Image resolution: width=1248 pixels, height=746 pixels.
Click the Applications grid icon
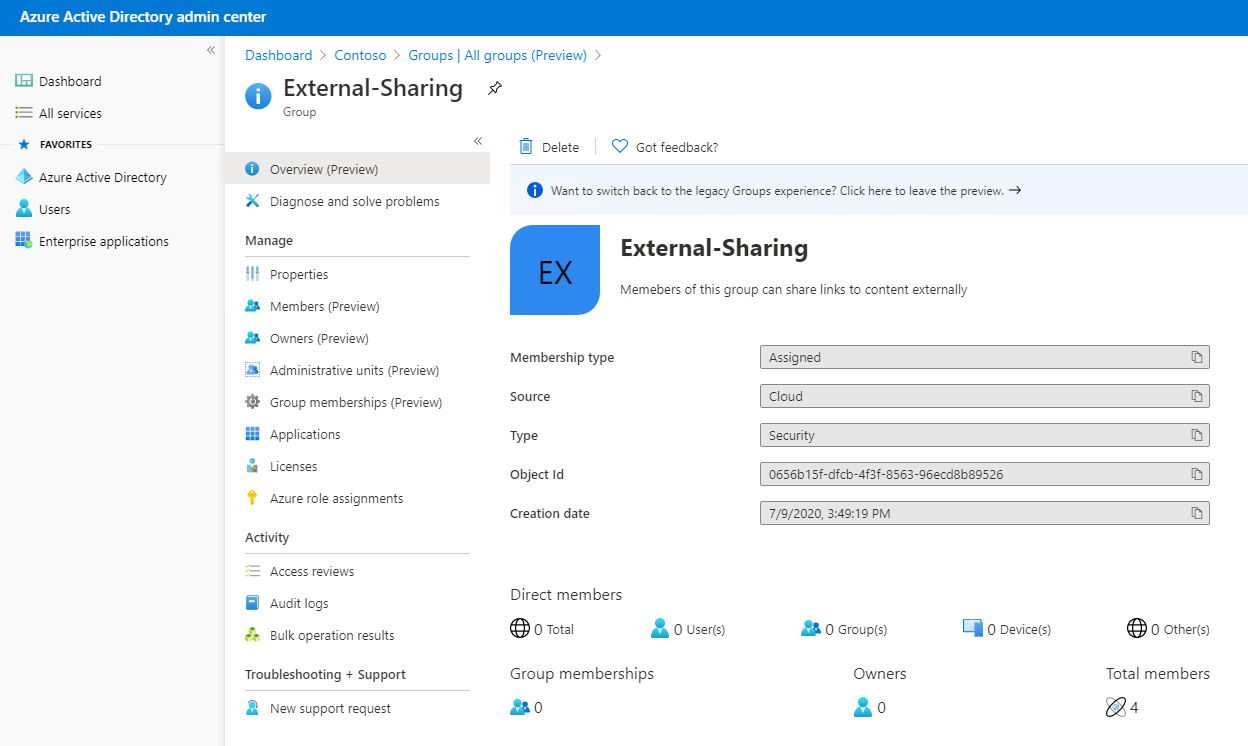tap(252, 434)
